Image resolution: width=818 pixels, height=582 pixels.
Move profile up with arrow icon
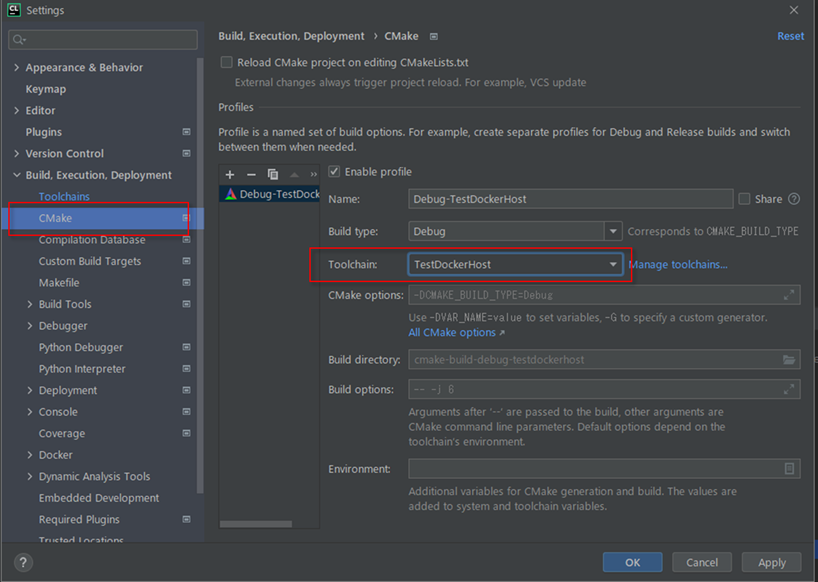pyautogui.click(x=294, y=175)
